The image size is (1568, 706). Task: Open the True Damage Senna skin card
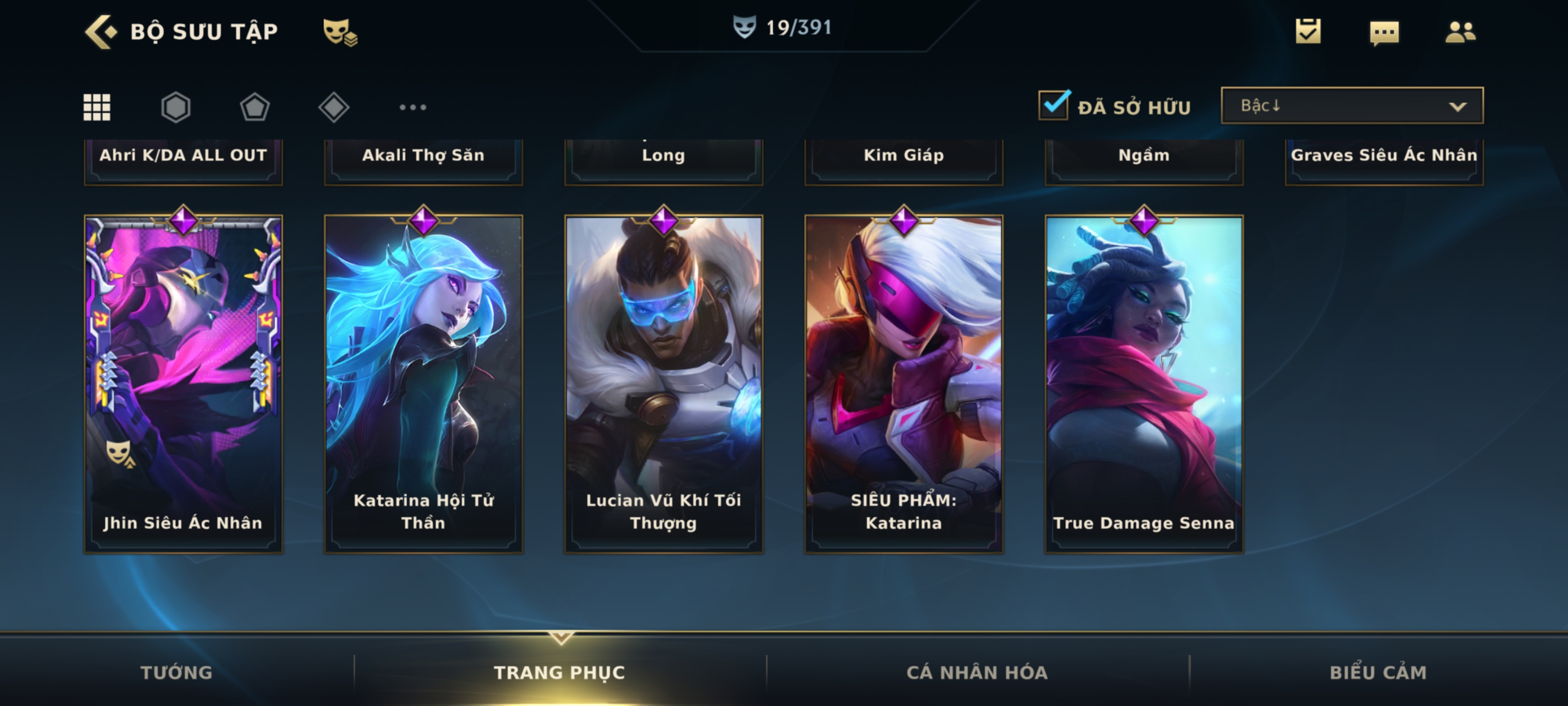click(1144, 384)
